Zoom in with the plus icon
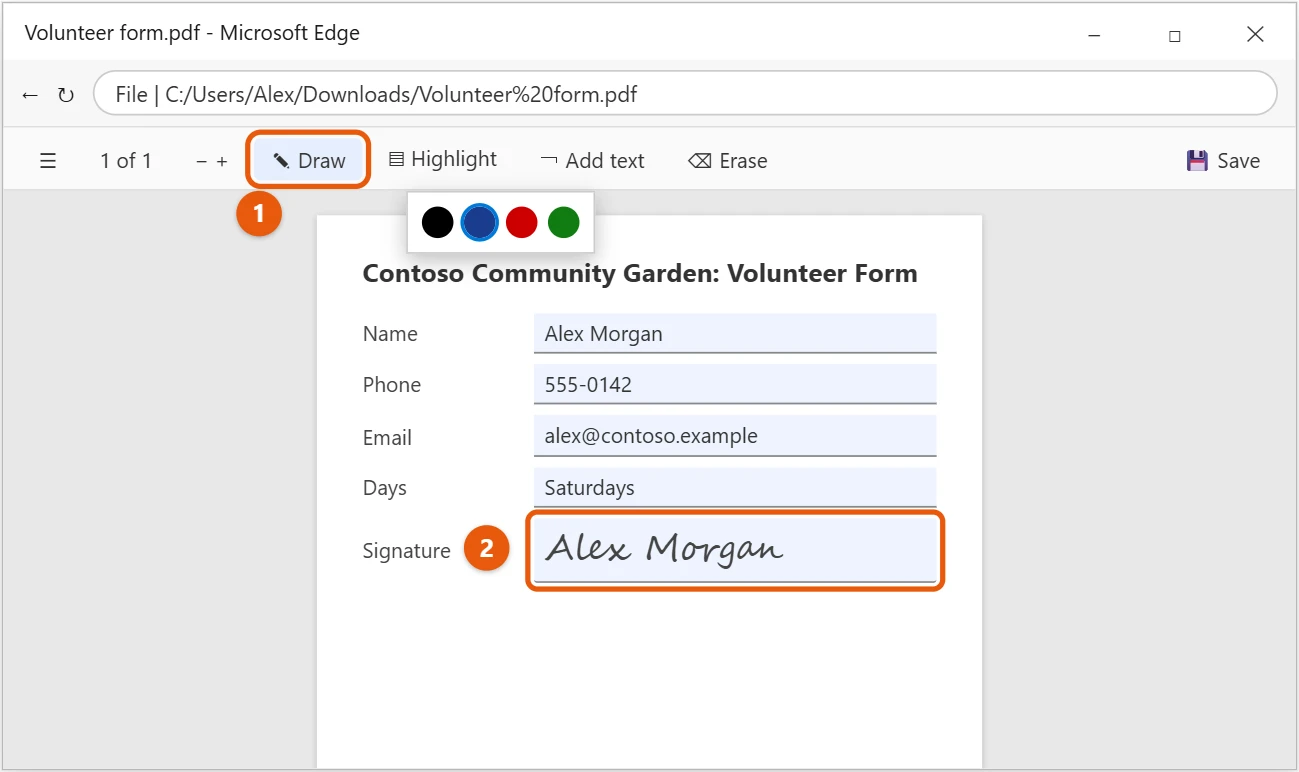Viewport: 1299px width, 772px height. pos(222,161)
